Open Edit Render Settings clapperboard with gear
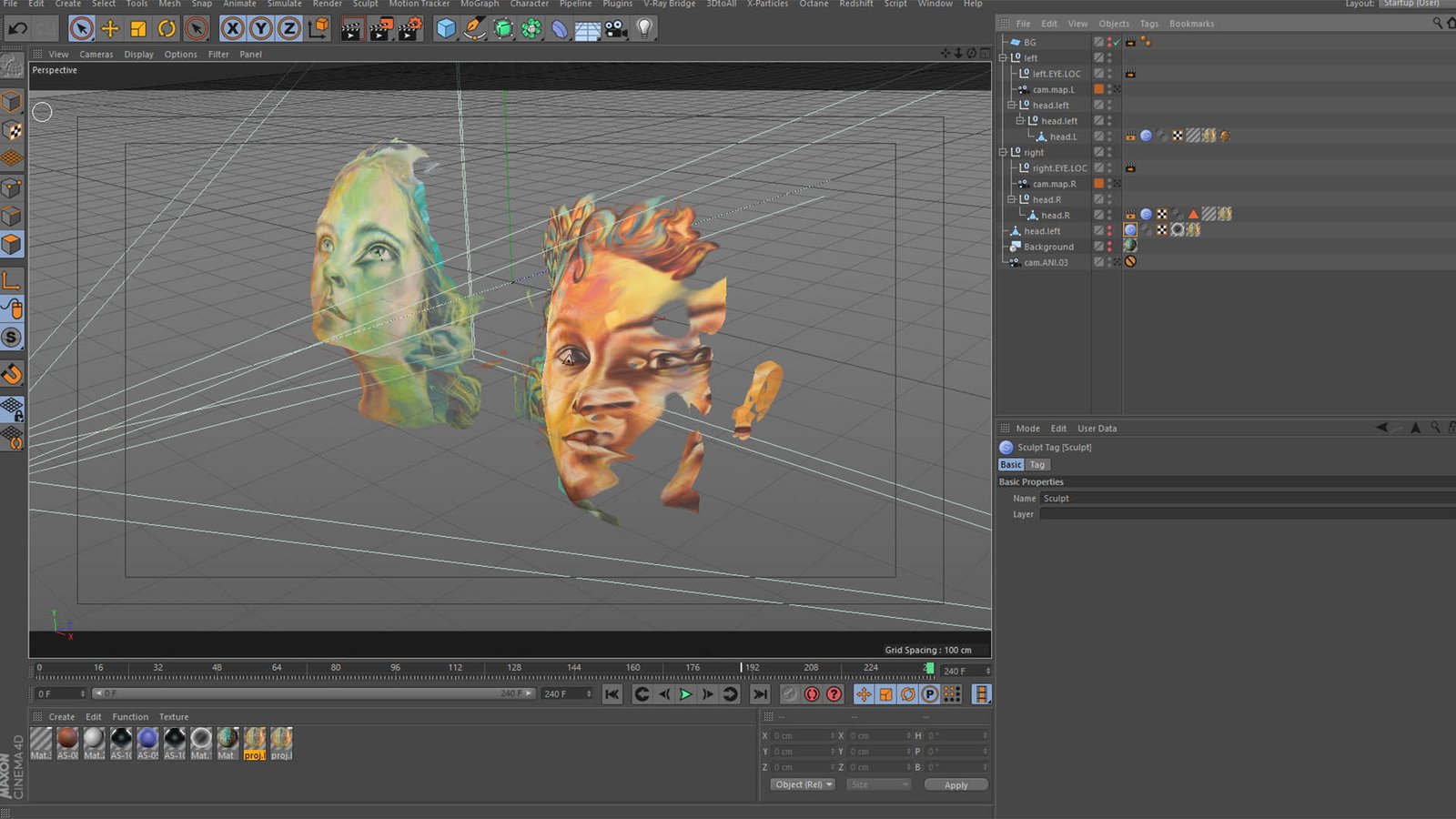 click(409, 29)
